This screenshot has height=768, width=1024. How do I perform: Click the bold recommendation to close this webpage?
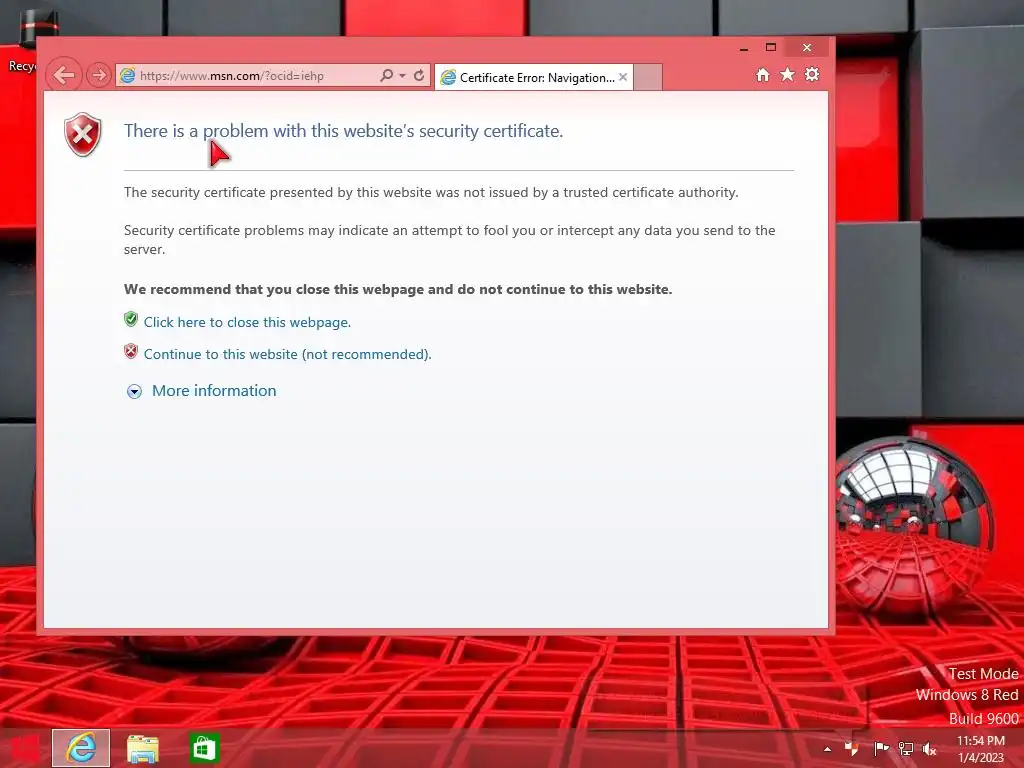click(x=398, y=289)
